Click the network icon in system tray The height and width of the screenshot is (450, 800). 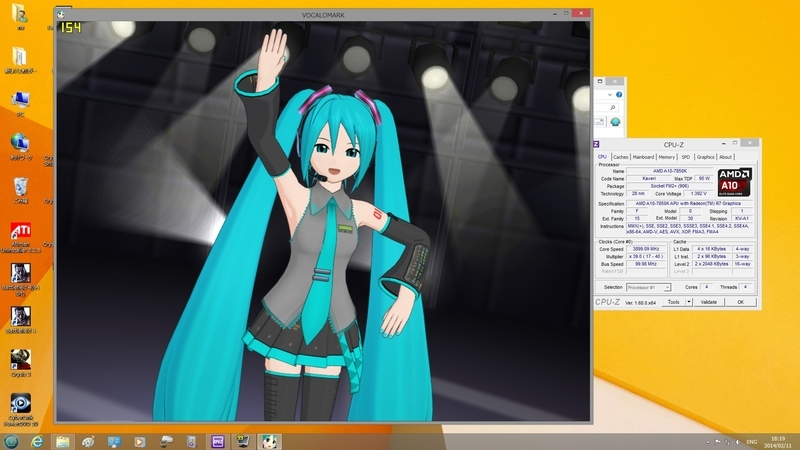click(x=727, y=442)
